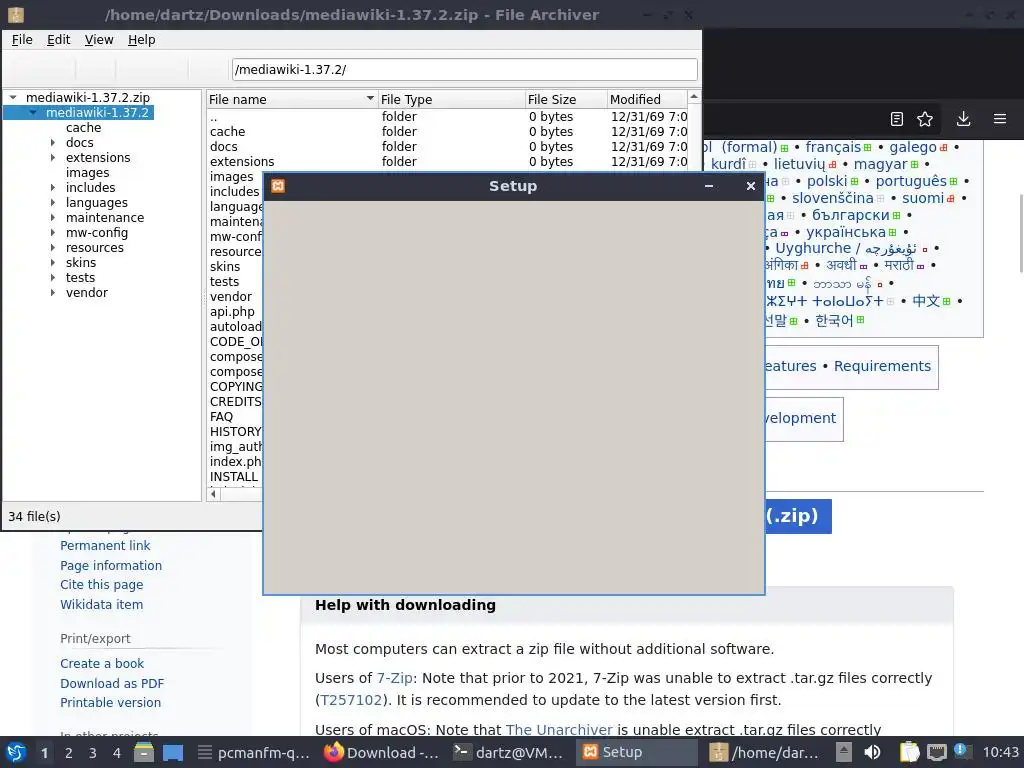
Task: Click the removable media eject icon in tray
Action: (844, 752)
